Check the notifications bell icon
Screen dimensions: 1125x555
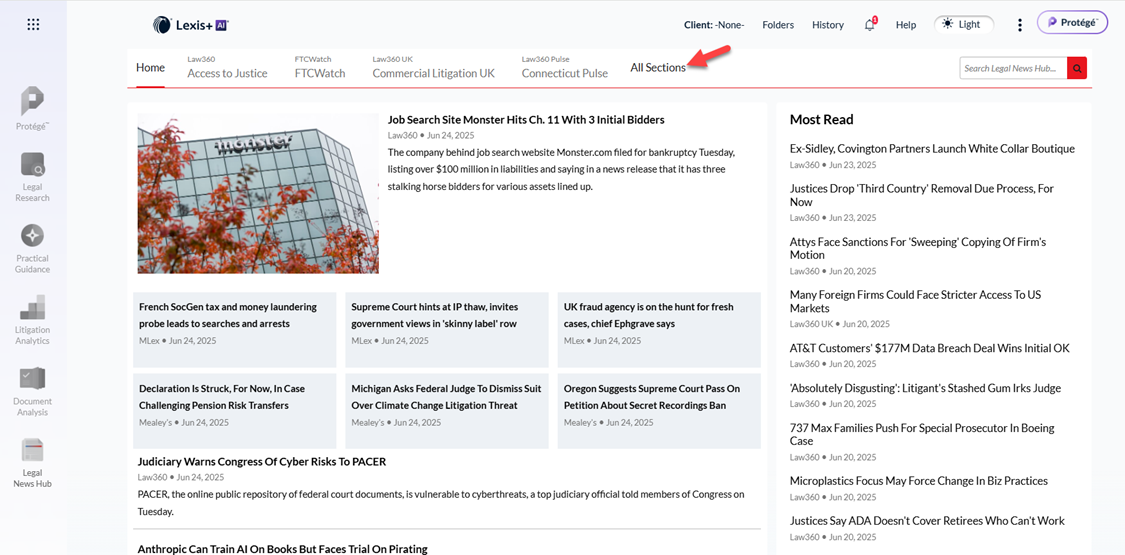(x=869, y=25)
